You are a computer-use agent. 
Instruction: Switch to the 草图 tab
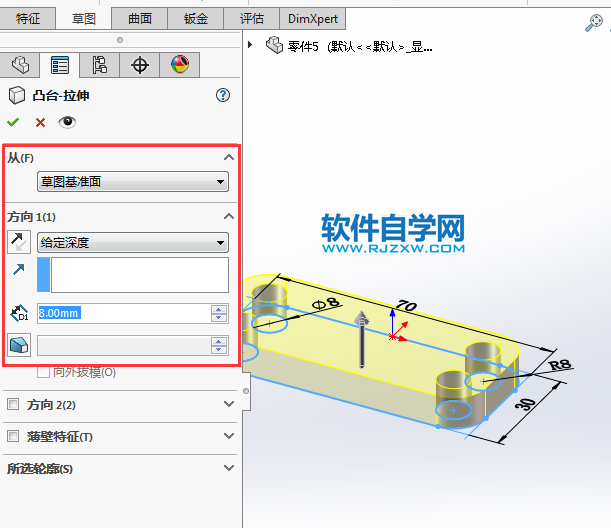coord(83,18)
